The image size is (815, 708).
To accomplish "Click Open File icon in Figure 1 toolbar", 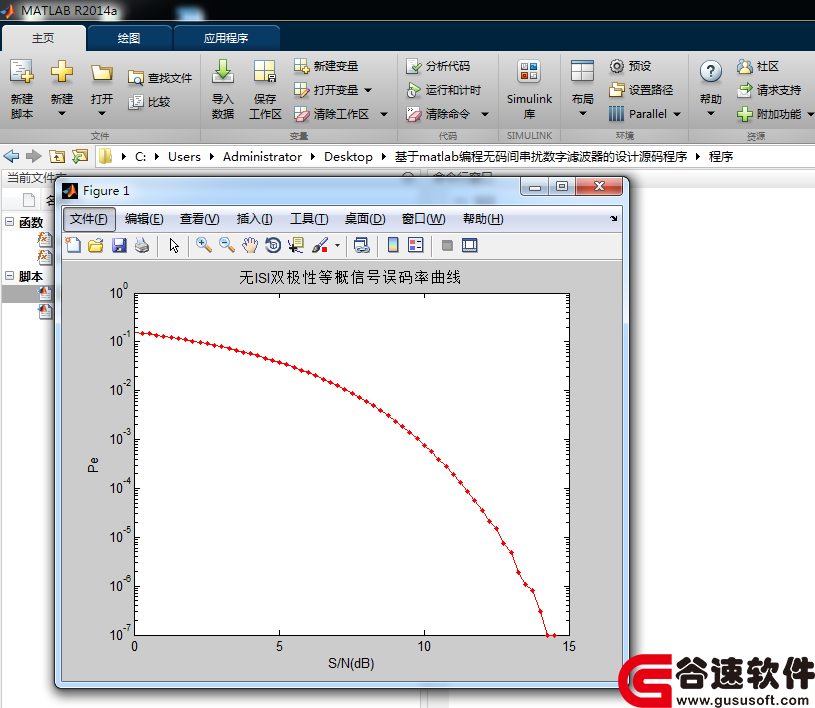I will point(96,245).
